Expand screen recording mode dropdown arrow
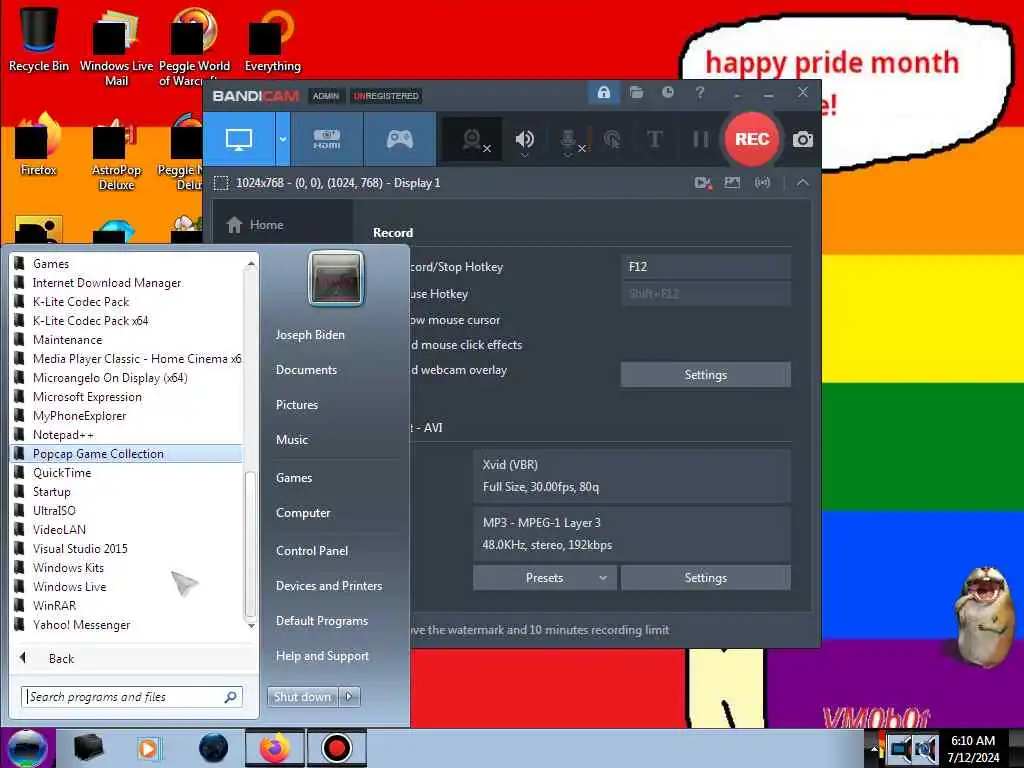 point(283,139)
